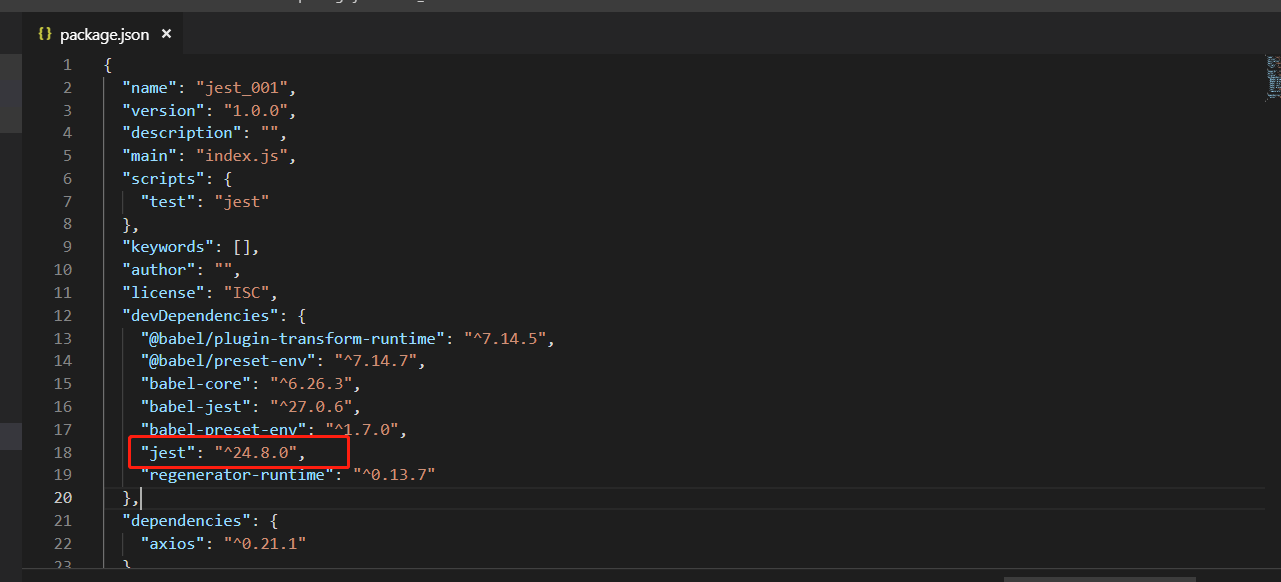Image resolution: width=1281 pixels, height=582 pixels.
Task: Click the "babel-core" key
Action: tap(196, 384)
